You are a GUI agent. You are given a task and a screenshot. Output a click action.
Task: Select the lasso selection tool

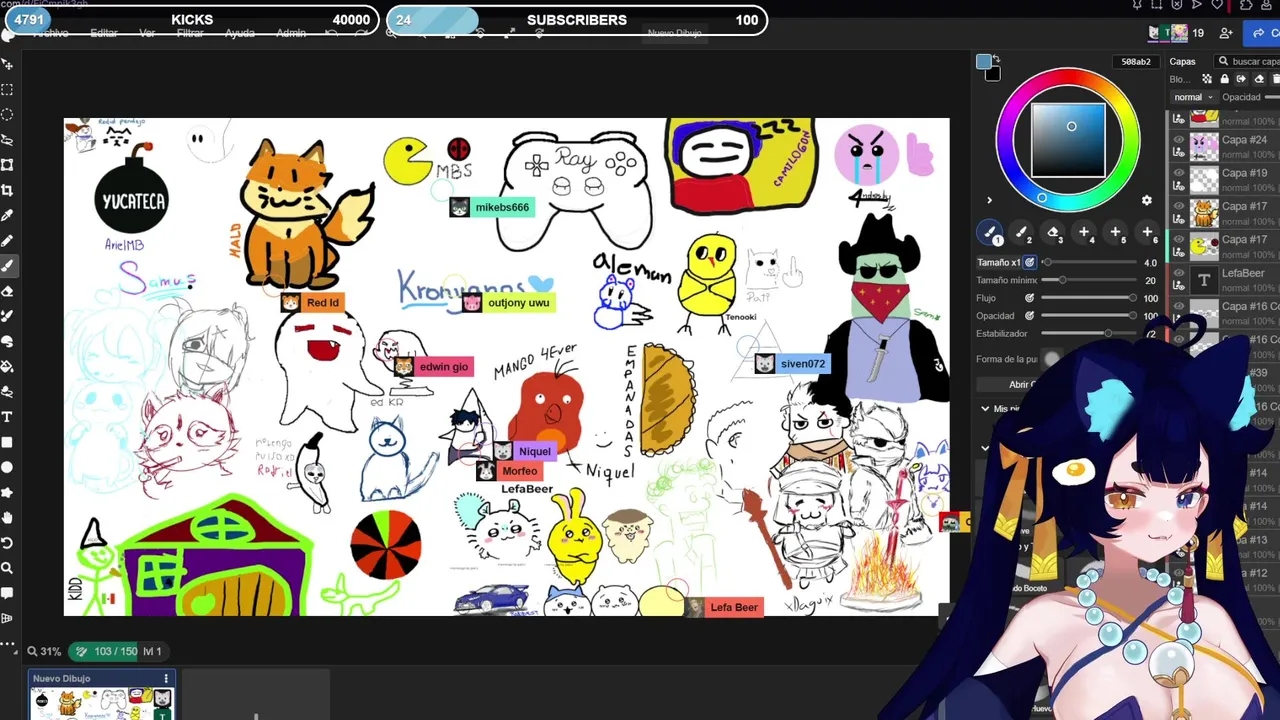[x=7, y=139]
